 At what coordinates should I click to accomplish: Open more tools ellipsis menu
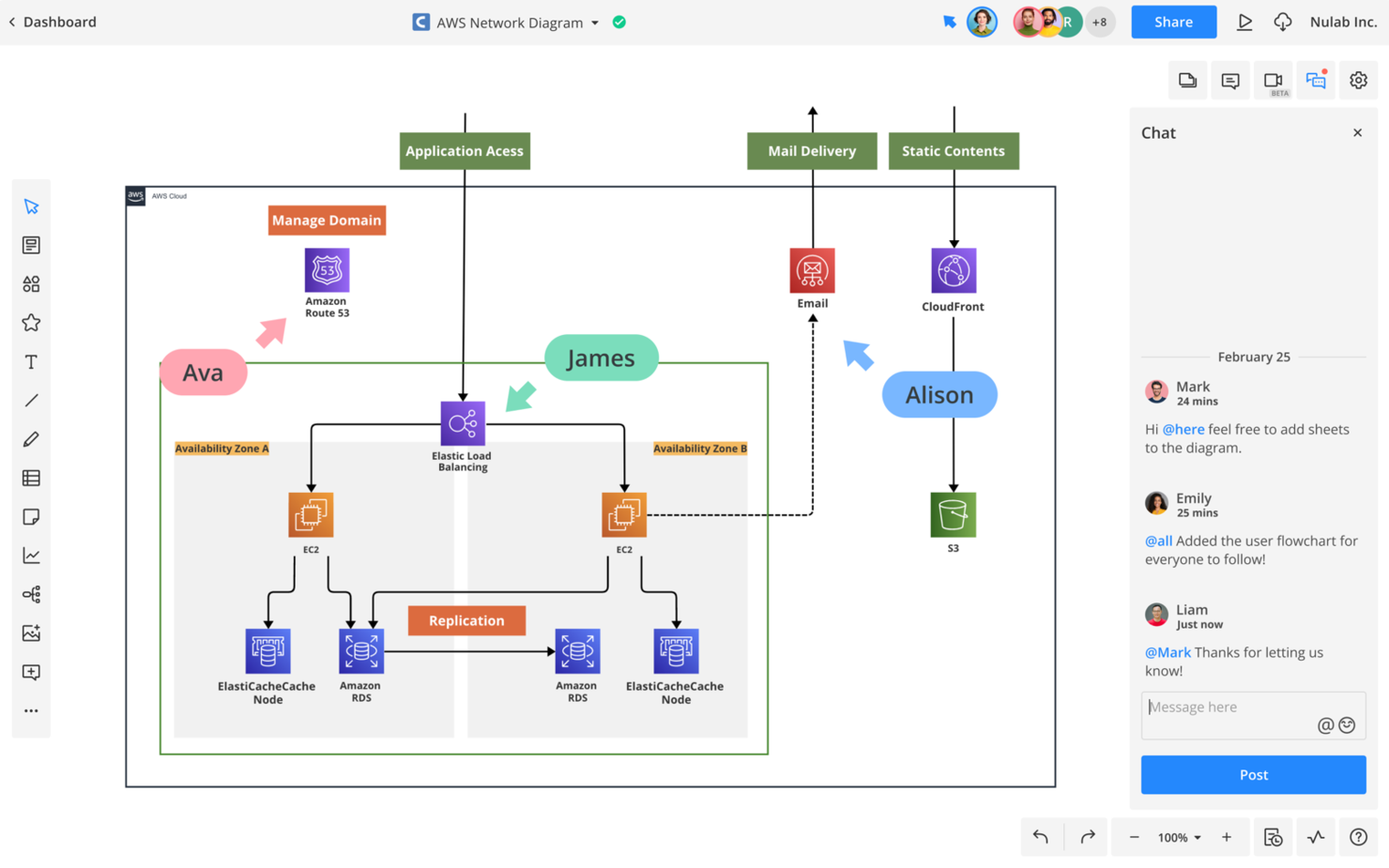click(31, 711)
